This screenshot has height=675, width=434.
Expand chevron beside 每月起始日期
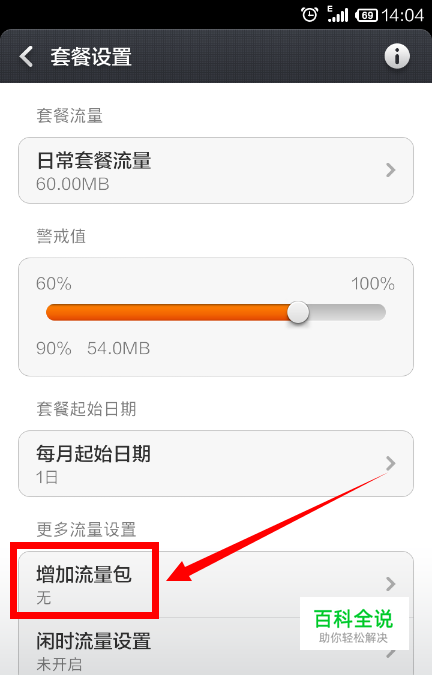pyautogui.click(x=391, y=463)
